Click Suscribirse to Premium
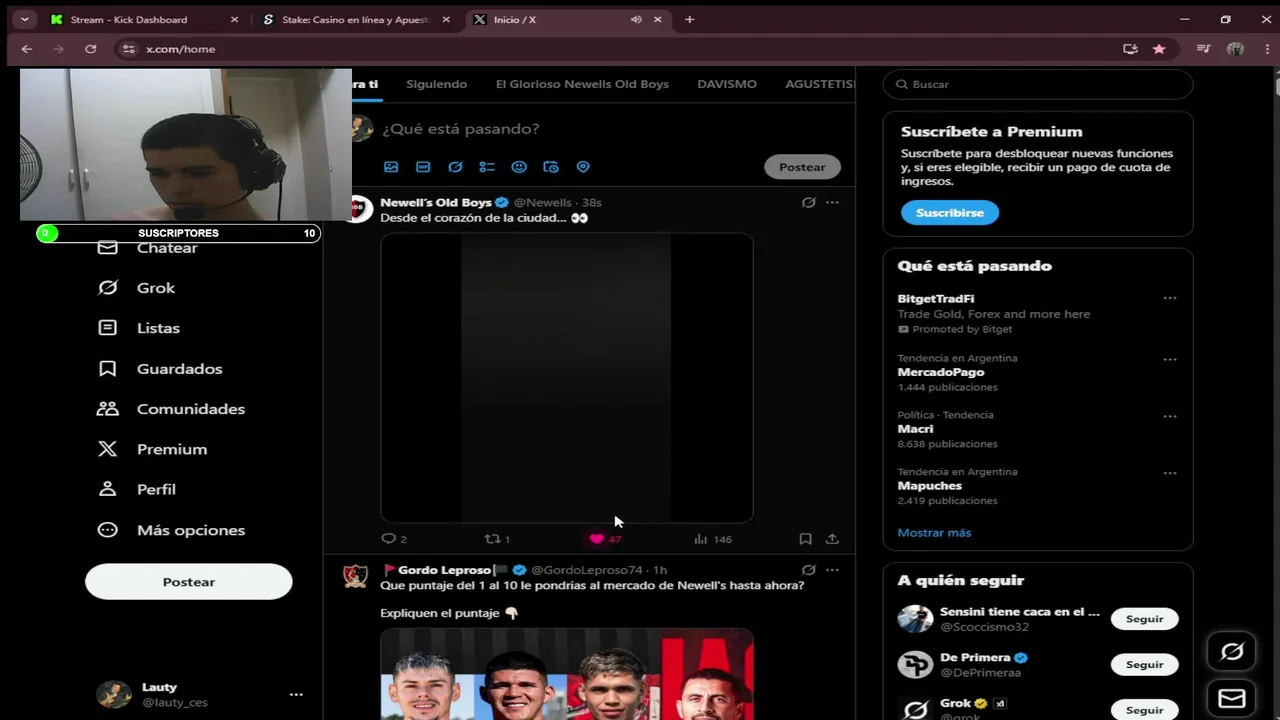This screenshot has width=1280, height=720. click(950, 213)
